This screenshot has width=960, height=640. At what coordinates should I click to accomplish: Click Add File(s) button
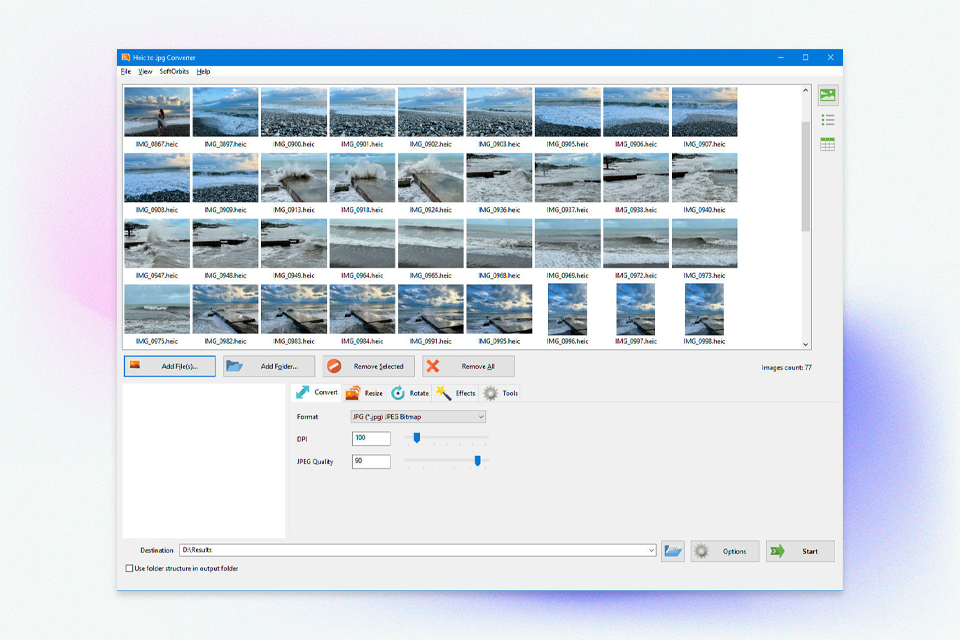point(170,366)
